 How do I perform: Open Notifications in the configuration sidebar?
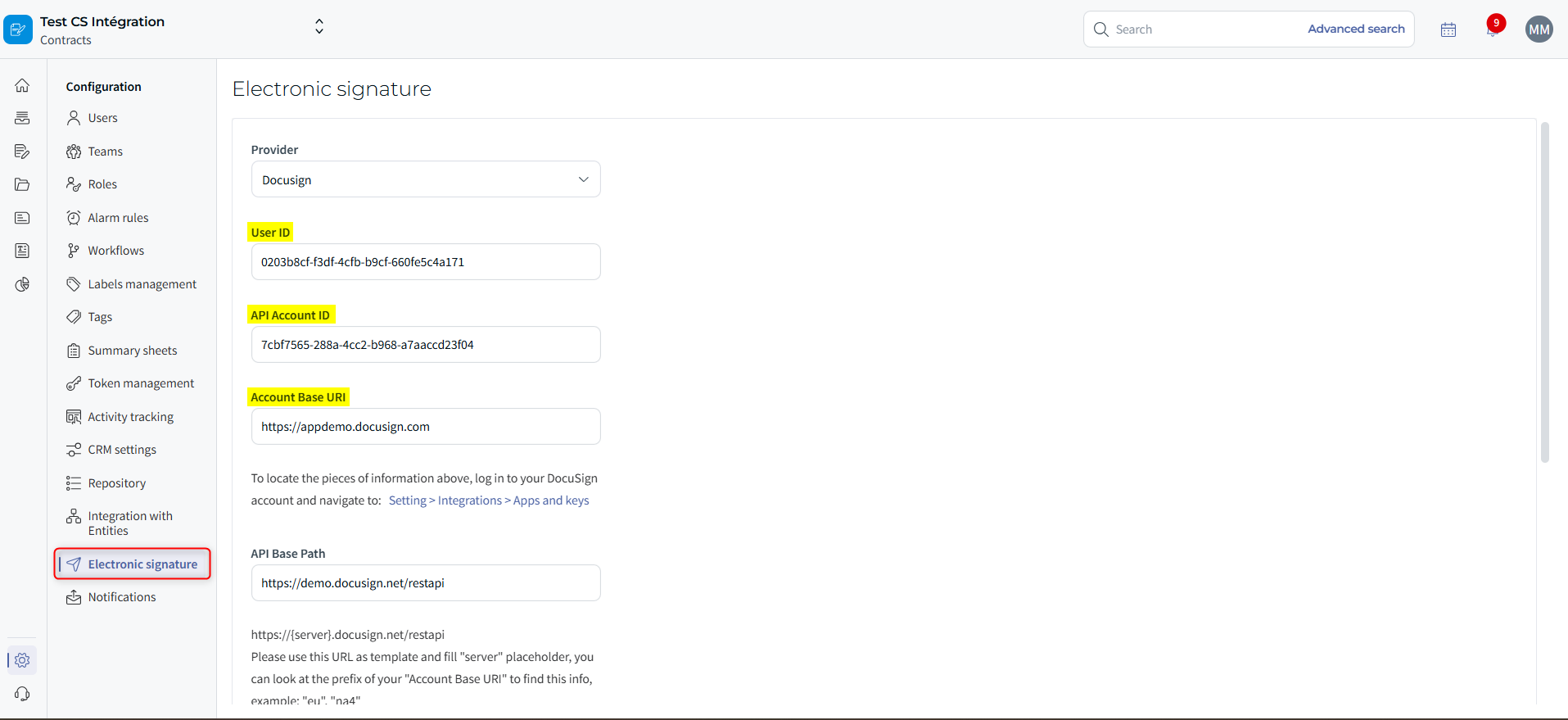tap(121, 597)
